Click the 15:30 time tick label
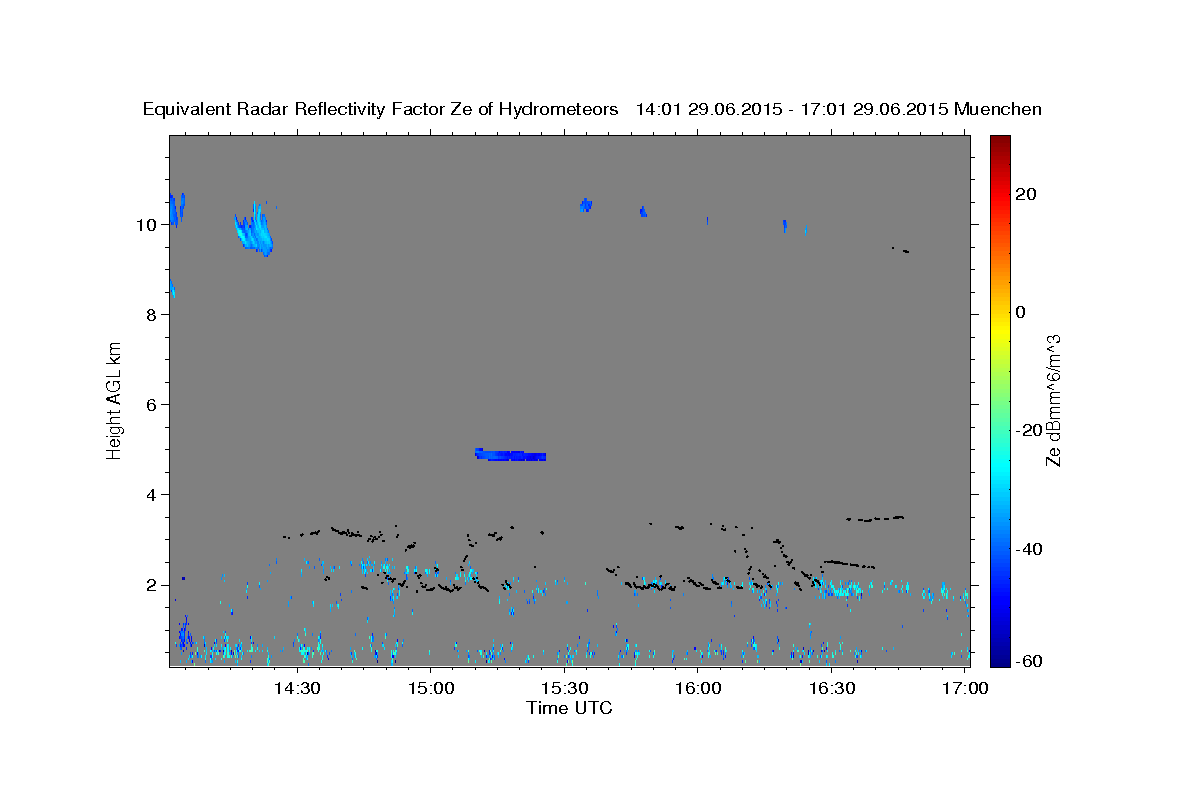This screenshot has height=800, width=1200. click(x=564, y=688)
